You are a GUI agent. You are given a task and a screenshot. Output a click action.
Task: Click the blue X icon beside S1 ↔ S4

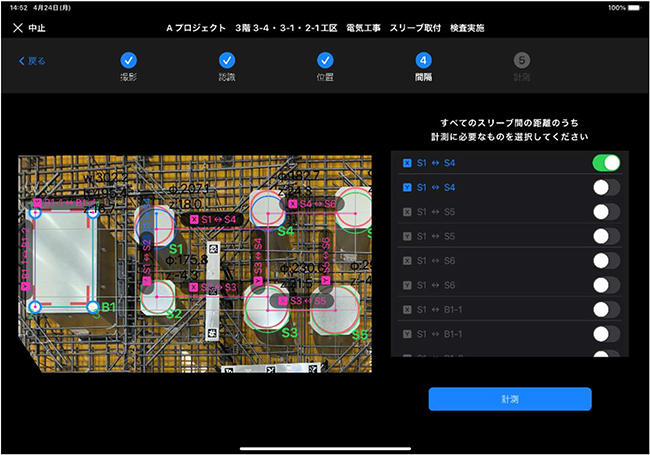407,163
